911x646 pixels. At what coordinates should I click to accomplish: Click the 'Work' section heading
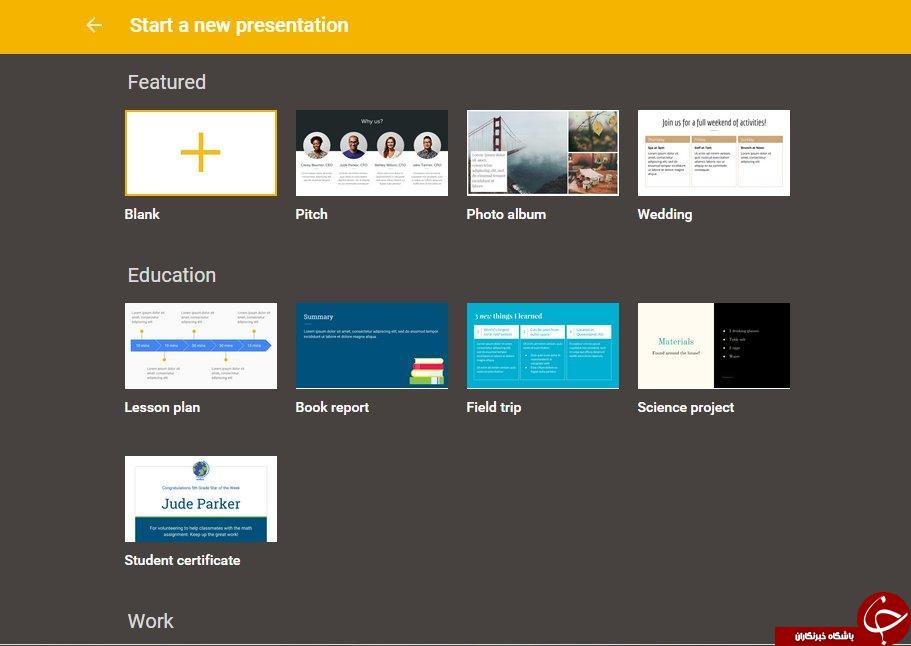click(x=150, y=621)
